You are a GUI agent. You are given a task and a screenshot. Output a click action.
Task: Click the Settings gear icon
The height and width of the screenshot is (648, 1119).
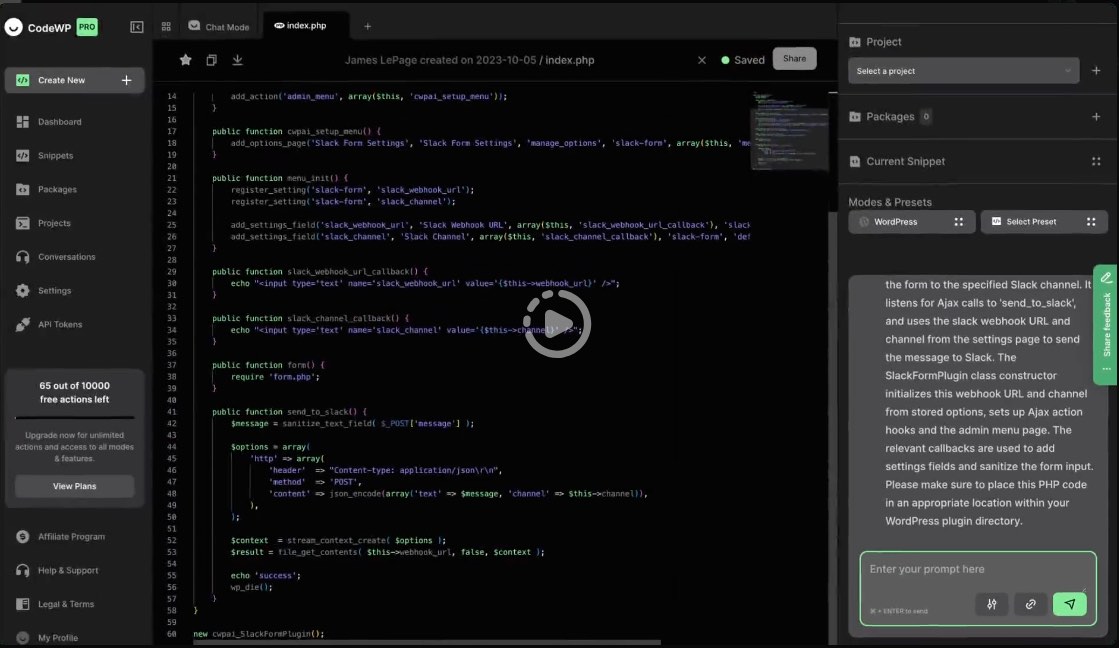(23, 290)
